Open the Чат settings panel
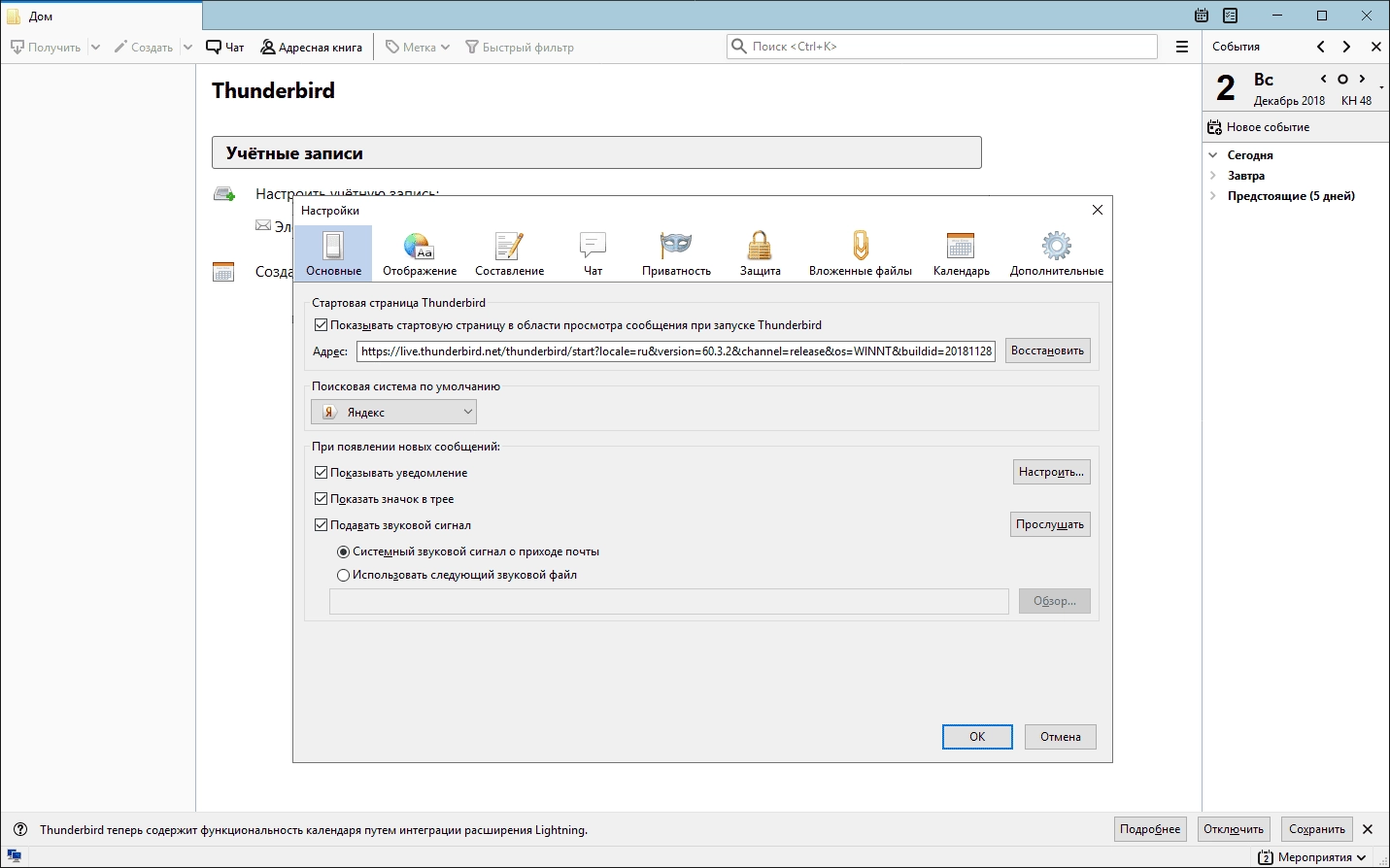The height and width of the screenshot is (868, 1390). click(x=593, y=253)
